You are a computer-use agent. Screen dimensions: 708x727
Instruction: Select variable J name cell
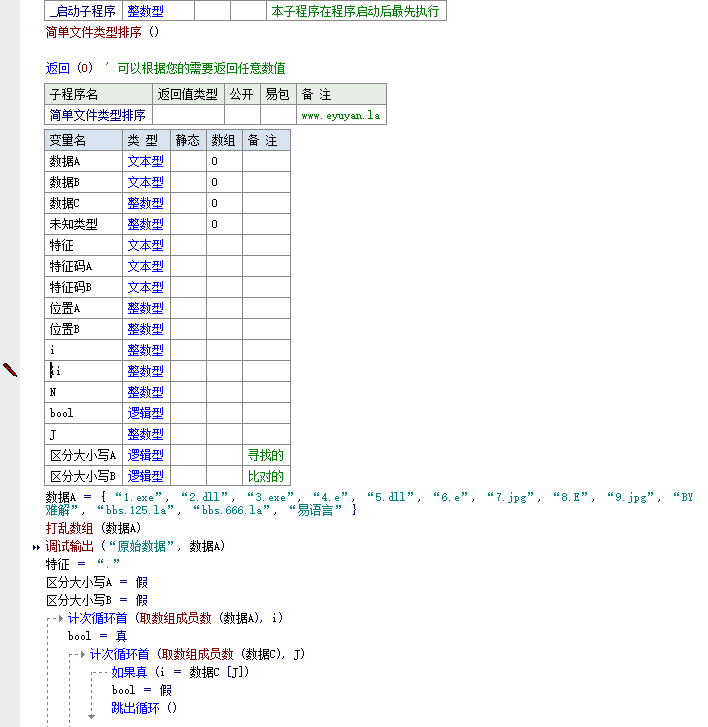[x=83, y=434]
